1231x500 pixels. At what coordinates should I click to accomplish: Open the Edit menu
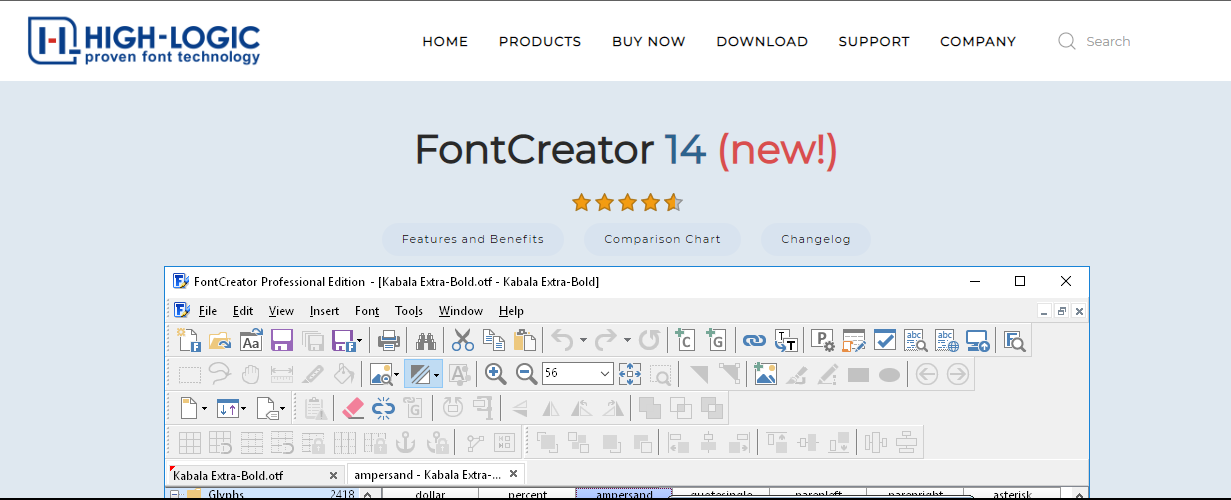pyautogui.click(x=243, y=311)
